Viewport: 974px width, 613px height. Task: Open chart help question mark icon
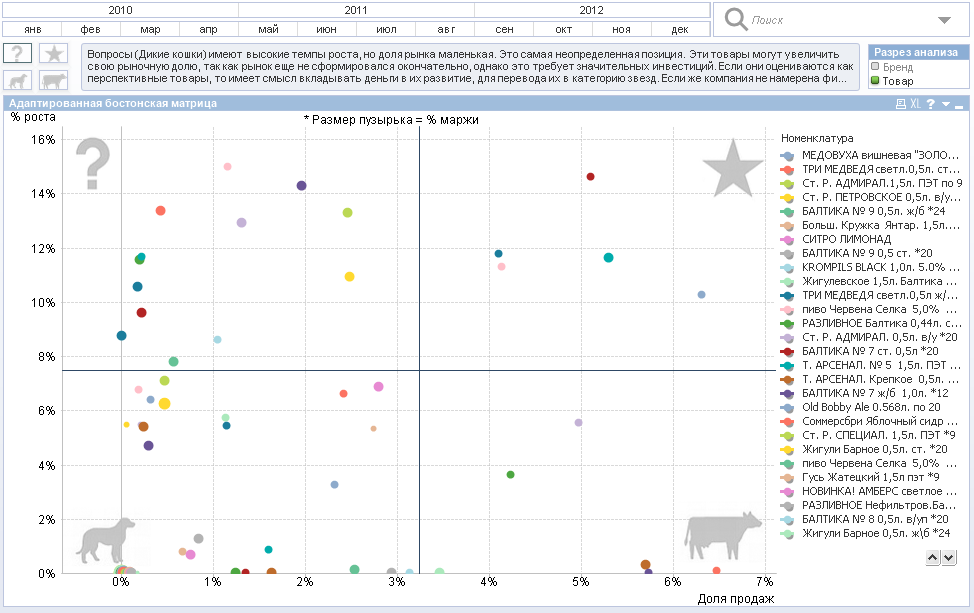click(x=930, y=104)
